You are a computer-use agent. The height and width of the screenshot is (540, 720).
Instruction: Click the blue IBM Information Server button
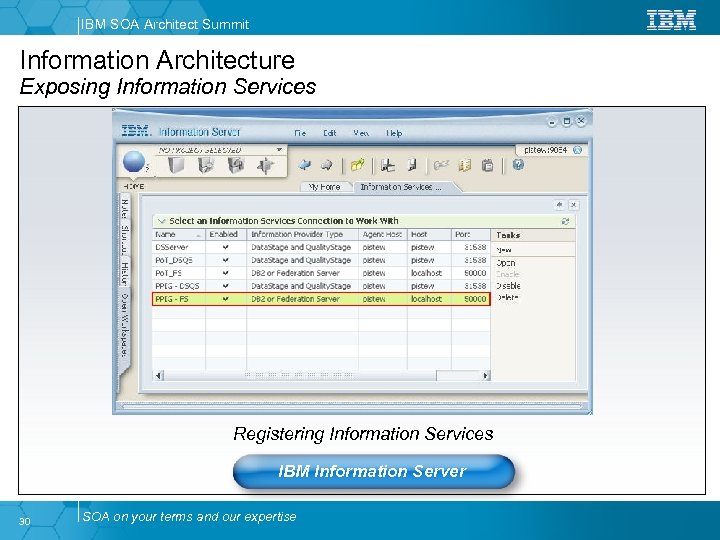pos(373,471)
